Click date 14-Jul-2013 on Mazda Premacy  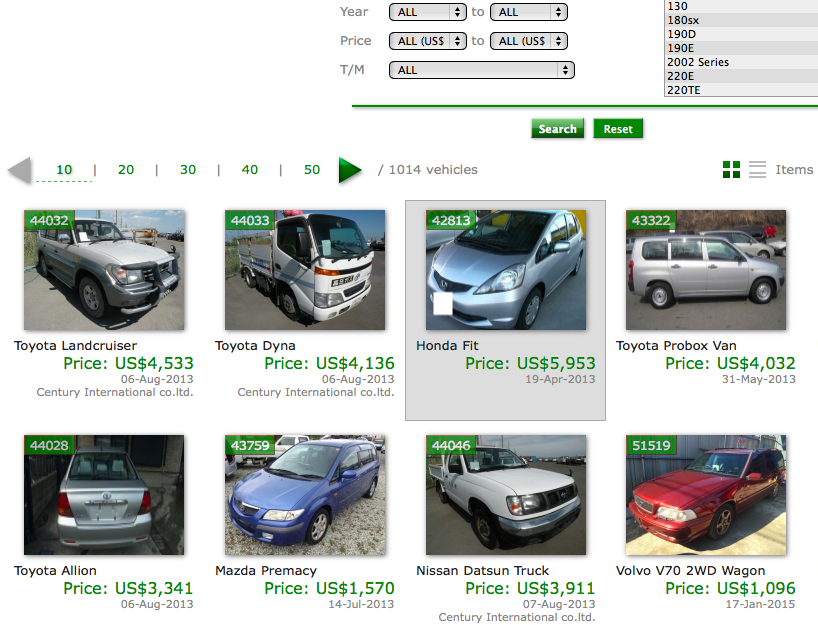pos(361,604)
